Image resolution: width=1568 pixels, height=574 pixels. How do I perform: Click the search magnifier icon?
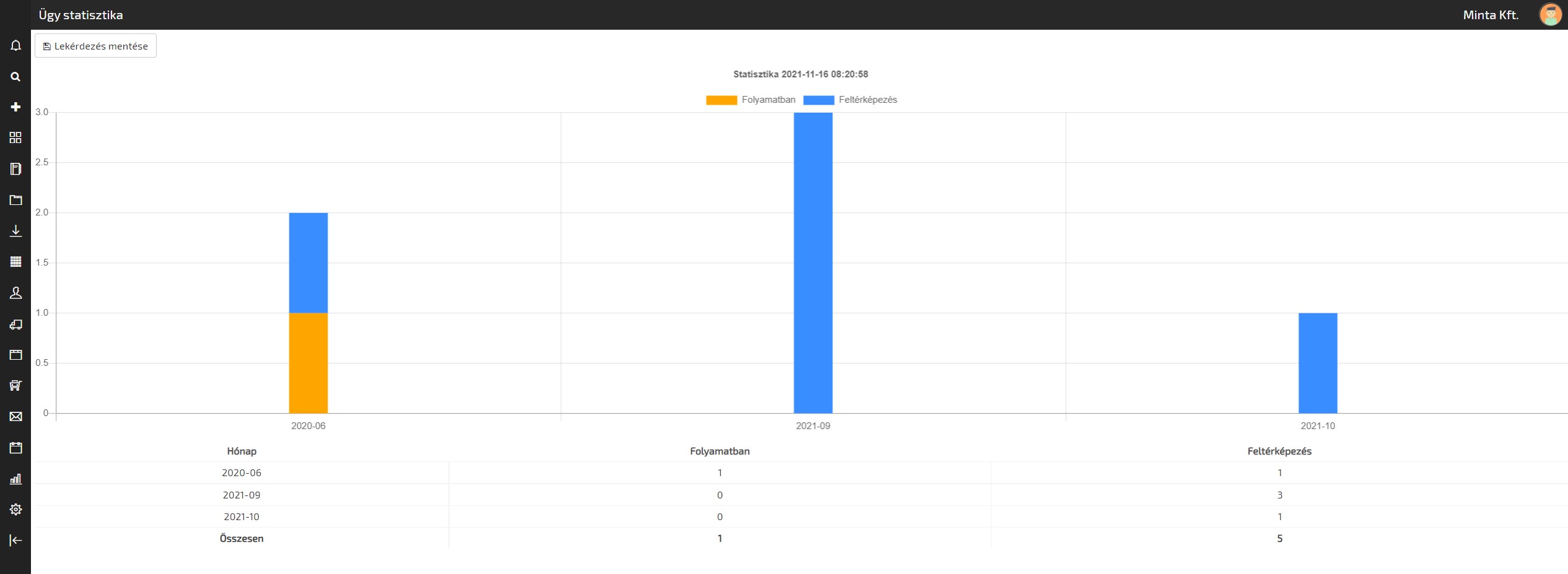[x=15, y=77]
